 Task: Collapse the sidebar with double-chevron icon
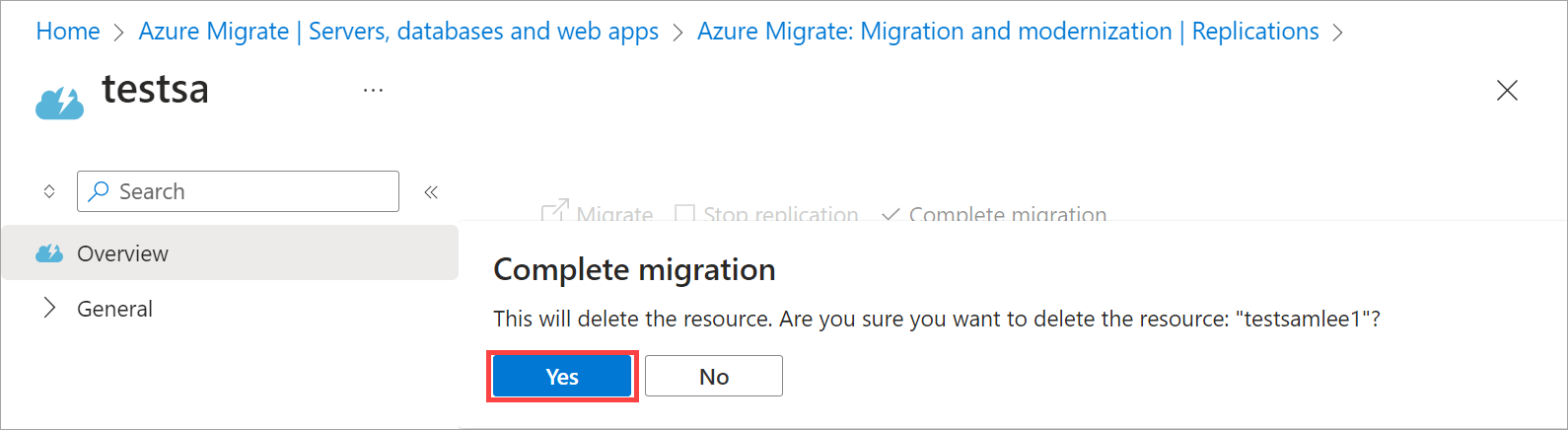point(431,192)
